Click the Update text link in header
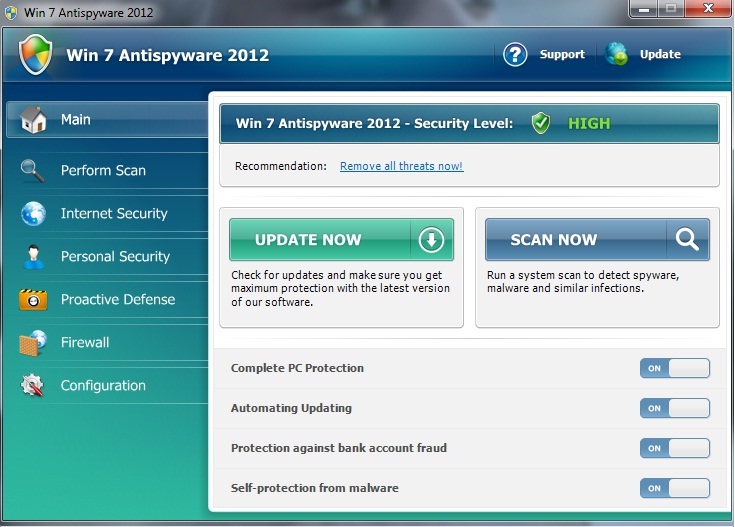Viewport: 735px width, 527px height. (x=660, y=54)
